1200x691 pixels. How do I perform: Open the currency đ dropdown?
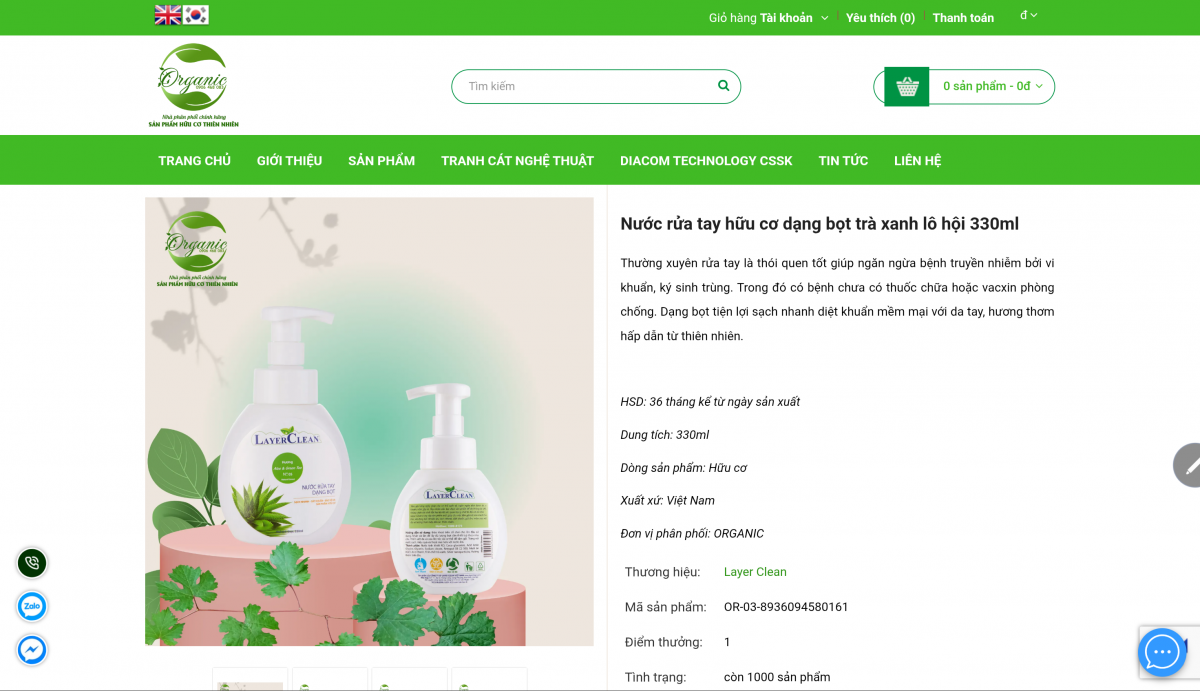[x=1029, y=15]
